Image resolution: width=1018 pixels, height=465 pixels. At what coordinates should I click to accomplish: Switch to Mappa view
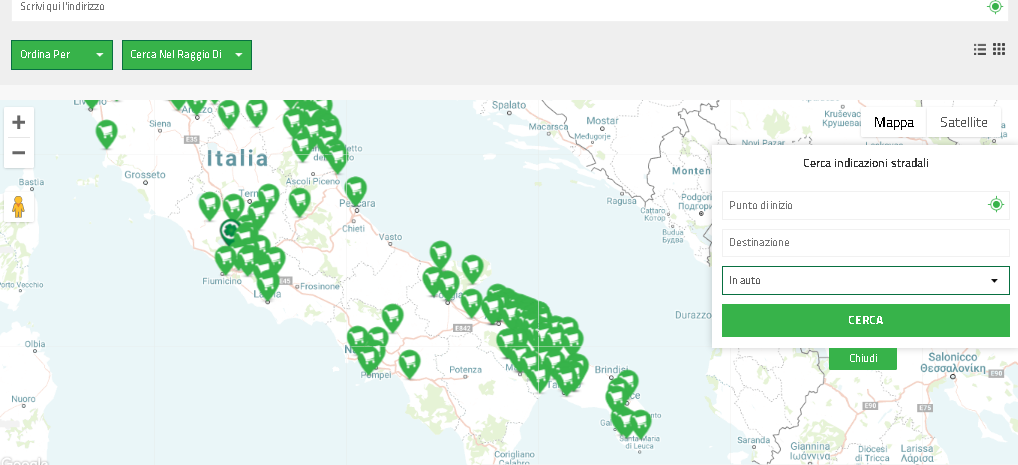(x=893, y=122)
